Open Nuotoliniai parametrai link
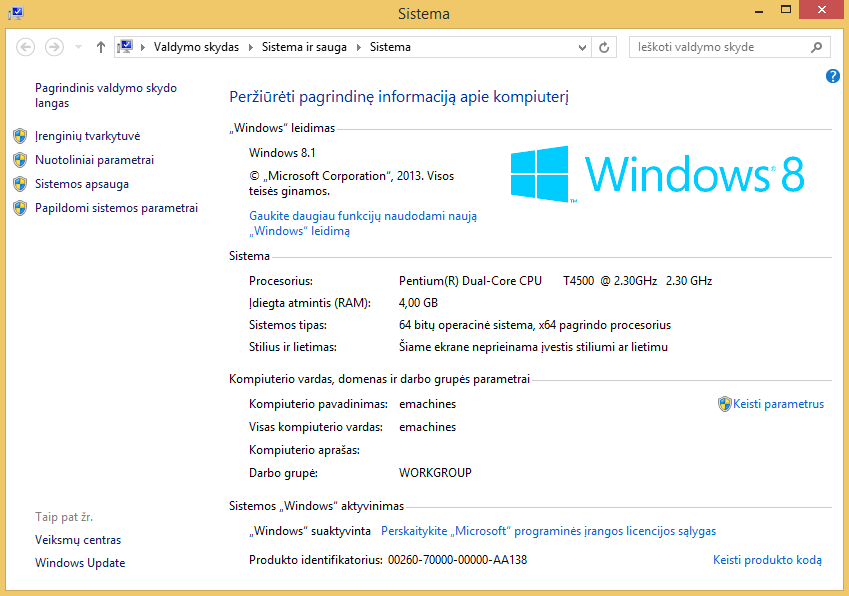Screen dimensions: 849x596 tap(95, 160)
